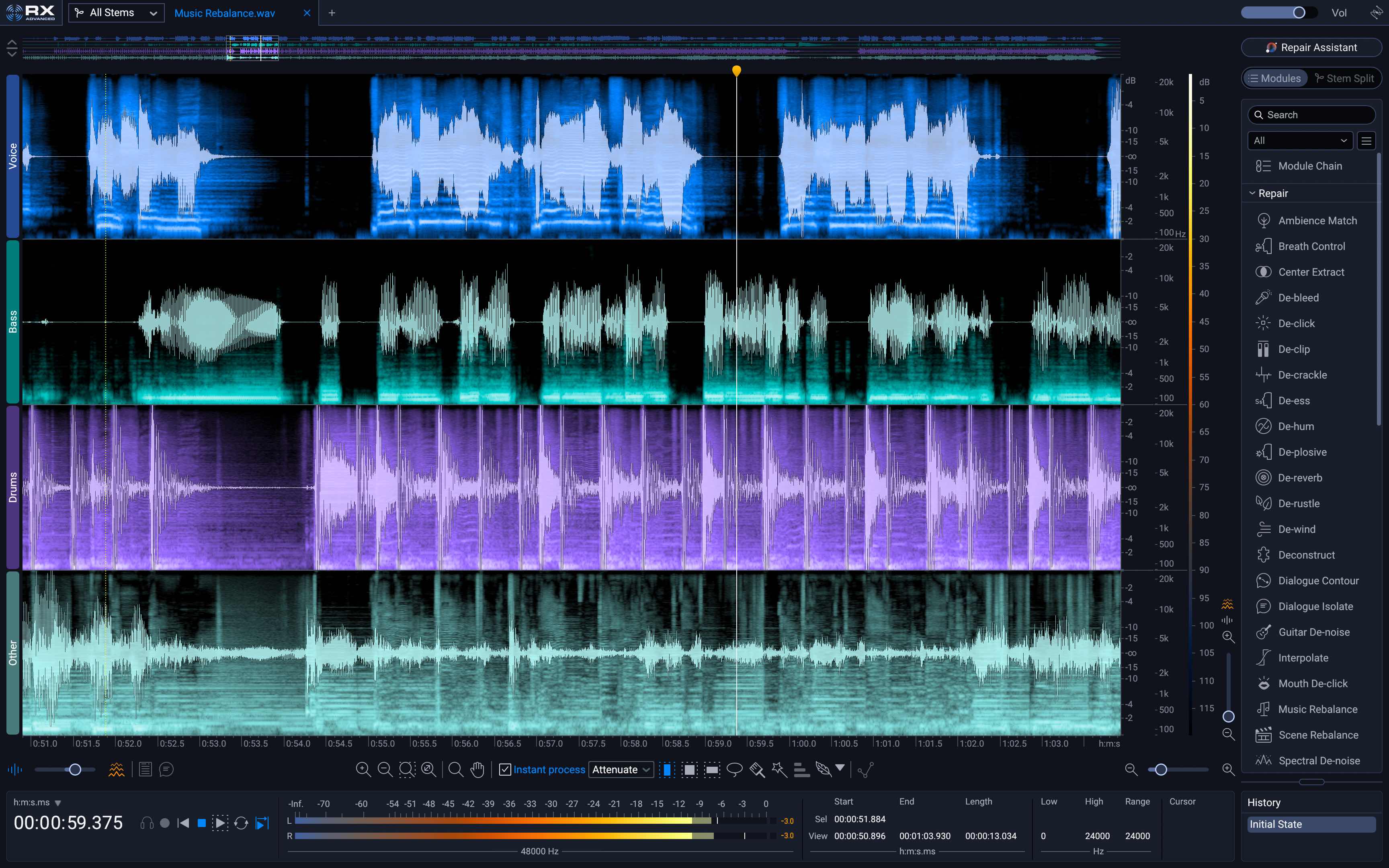This screenshot has width=1389, height=868.
Task: Open spectrogram settings with the orange waveform icon
Action: coord(117,769)
